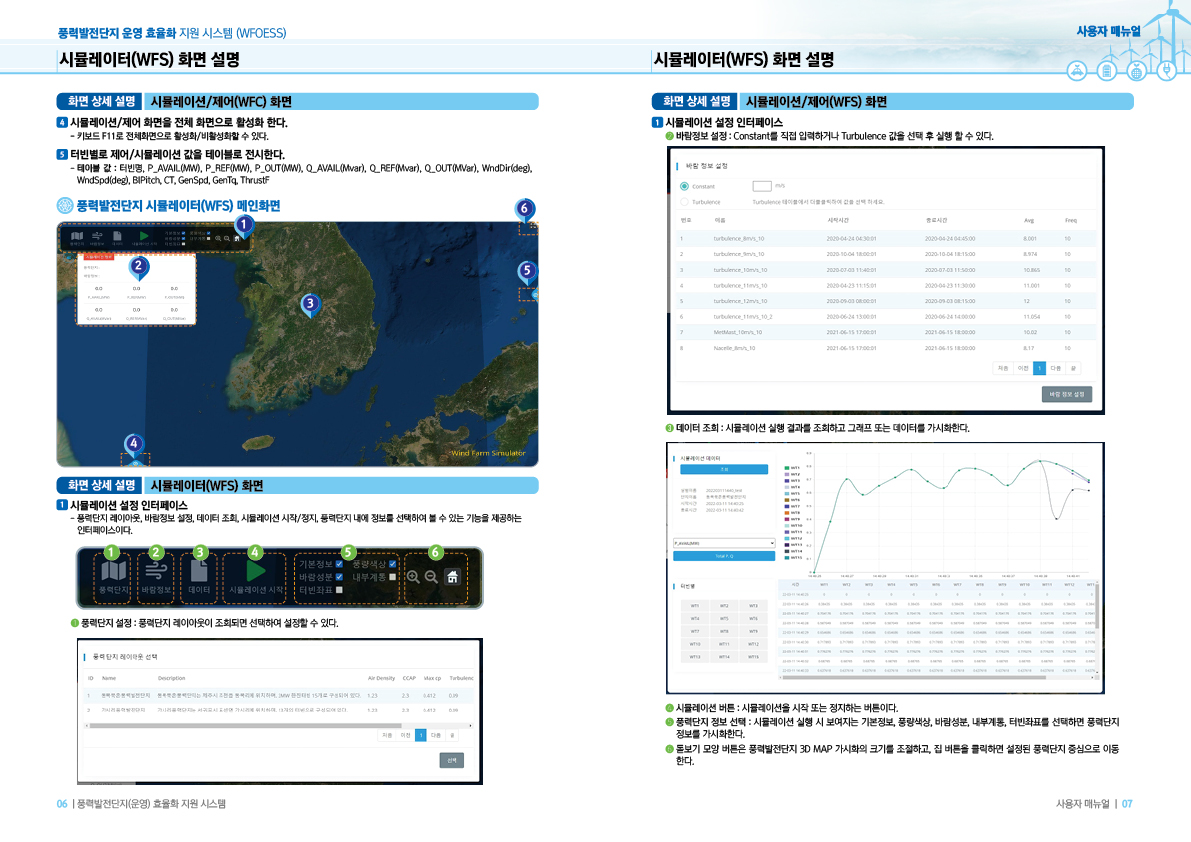Select the WT1 turbine button

coord(695,606)
